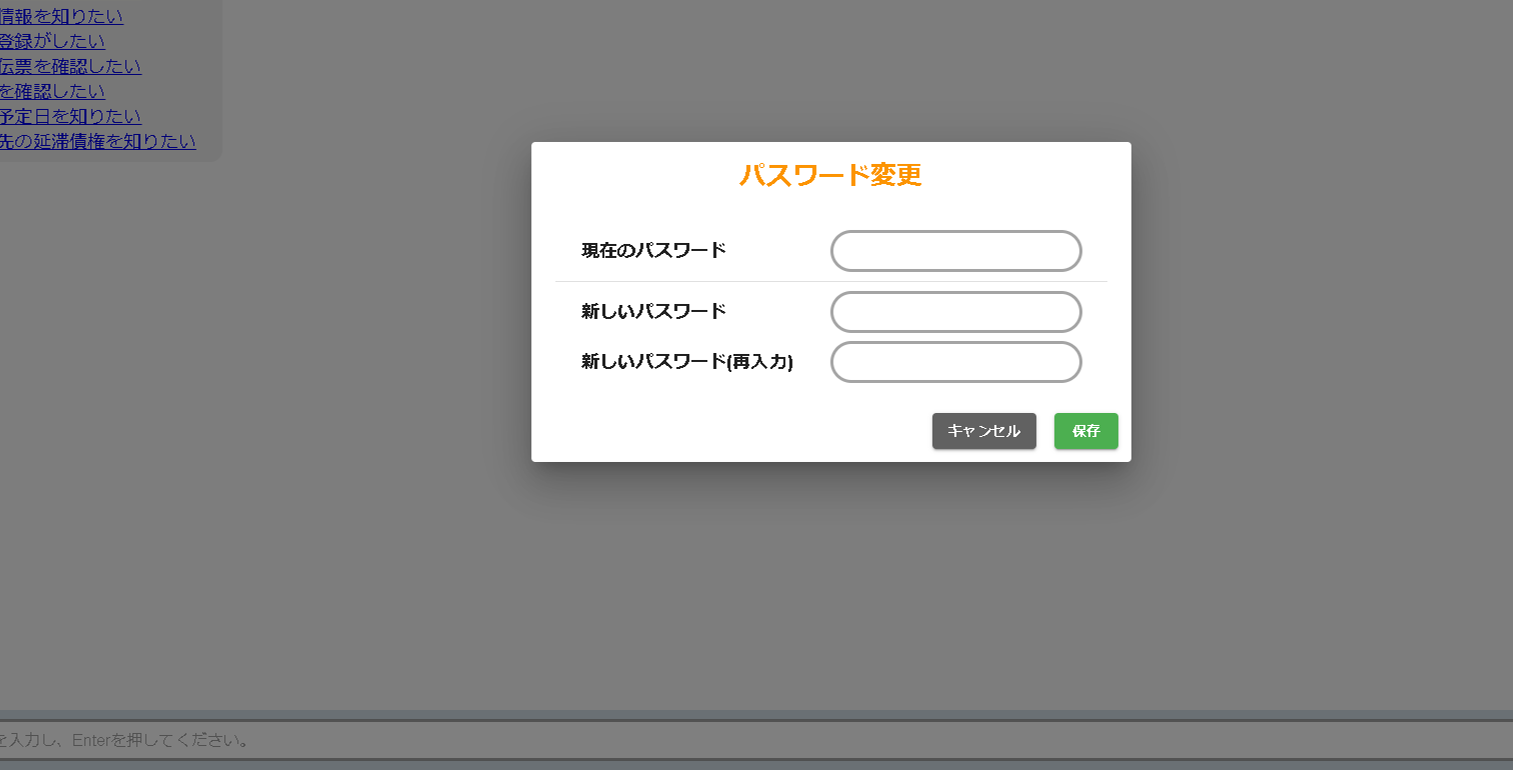This screenshot has height=770, width=1513.
Task: Click the 現在のパスワード input field
Action: pos(956,251)
